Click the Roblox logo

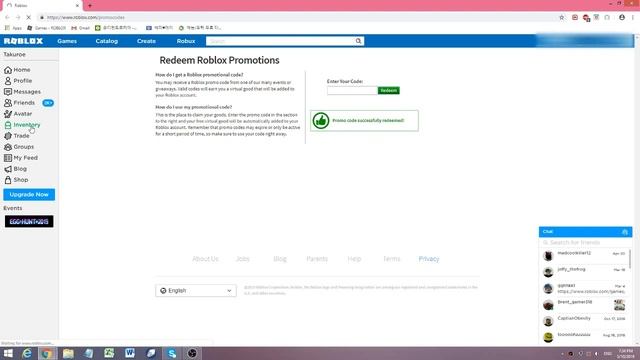[x=23, y=41]
